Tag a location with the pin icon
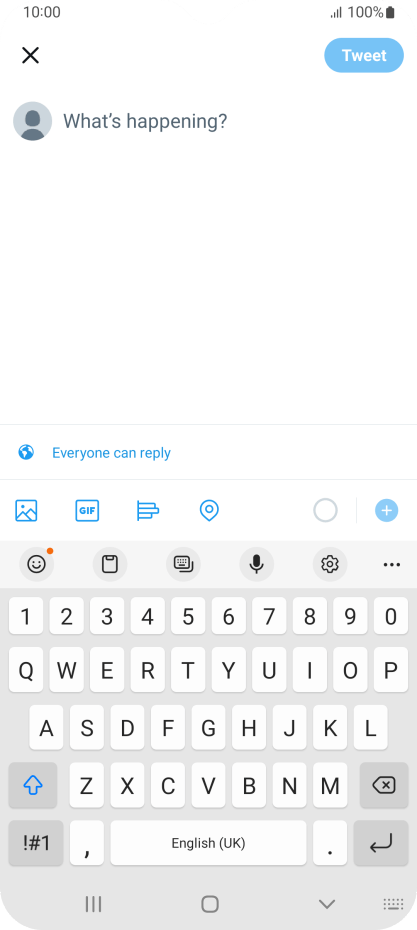Image resolution: width=417 pixels, height=930 pixels. [x=209, y=510]
